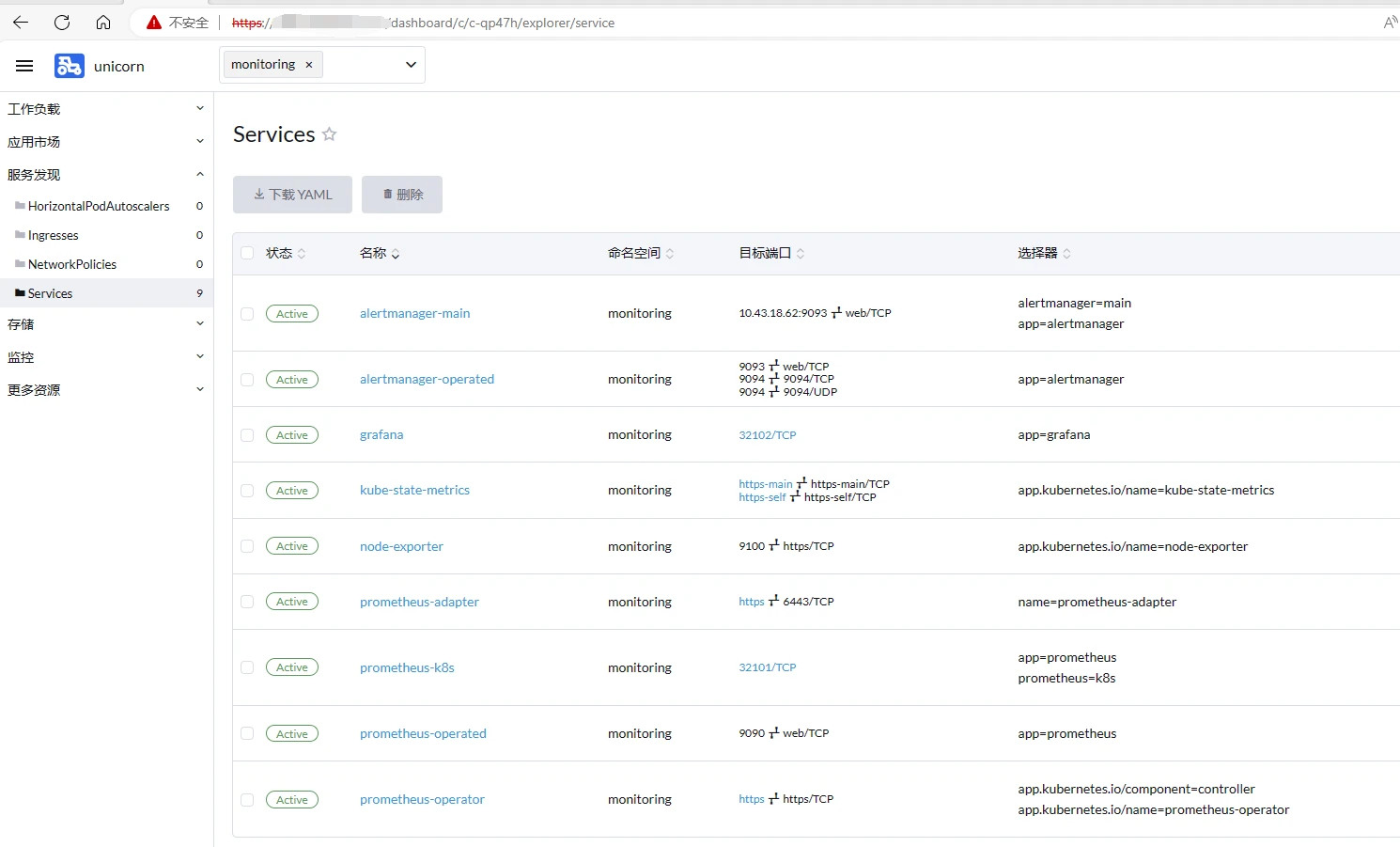Check the prometheus-operator row checkbox

point(247,800)
